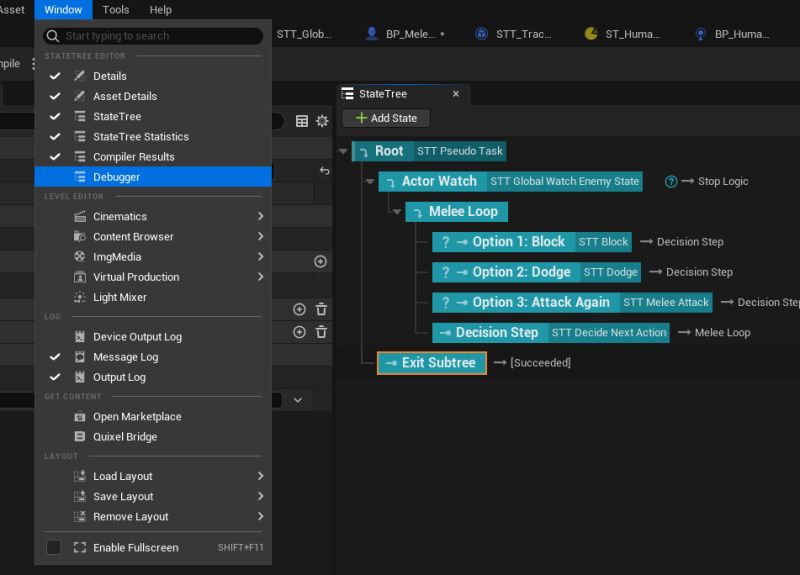Click the ImgMedia film reel icon

pyautogui.click(x=80, y=256)
